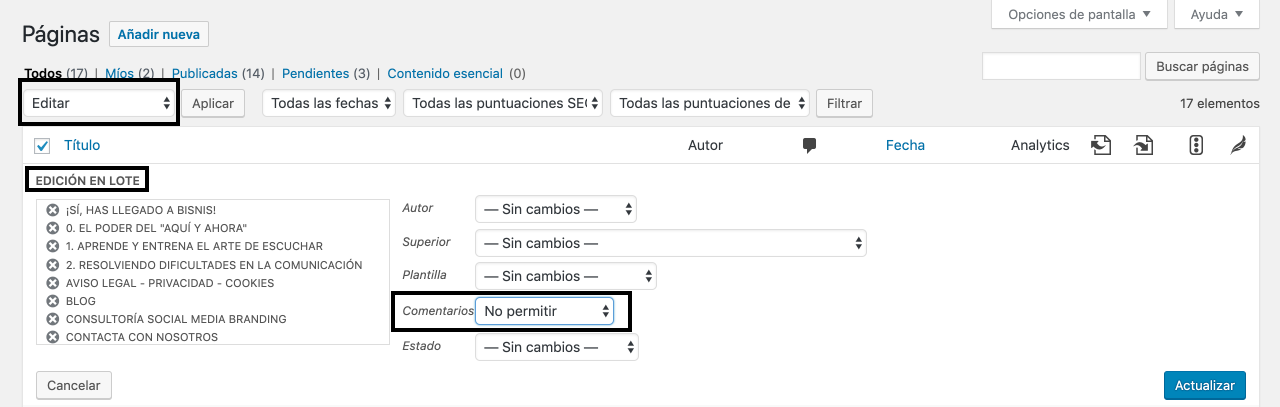Click the Yoast outgoing internal links column icon
Image resolution: width=1280 pixels, height=407 pixels.
pyautogui.click(x=1101, y=146)
